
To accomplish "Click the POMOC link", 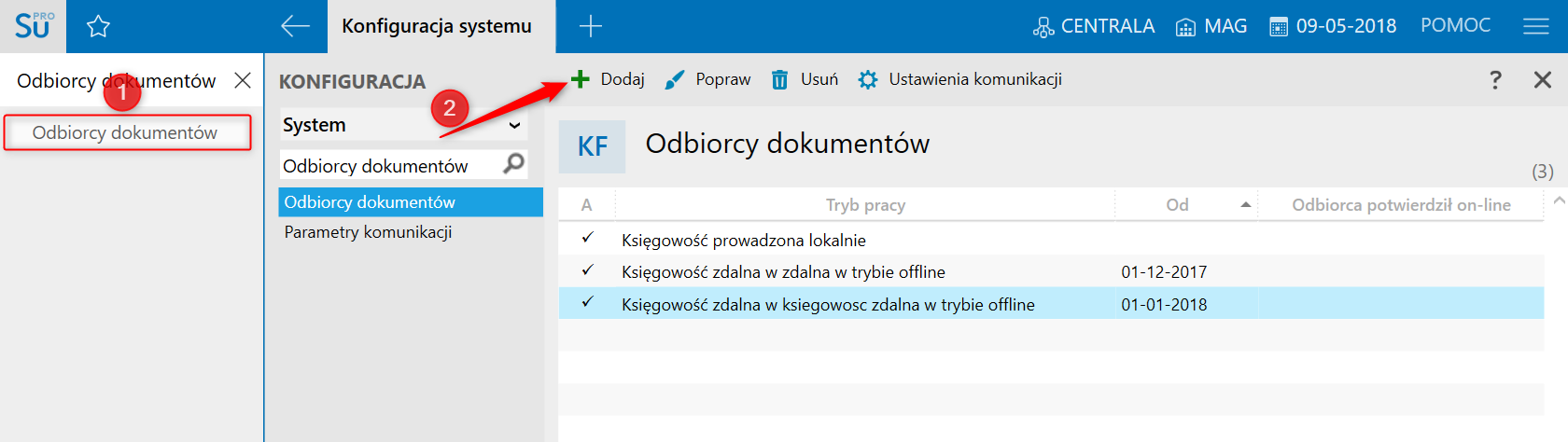I will click(1455, 26).
